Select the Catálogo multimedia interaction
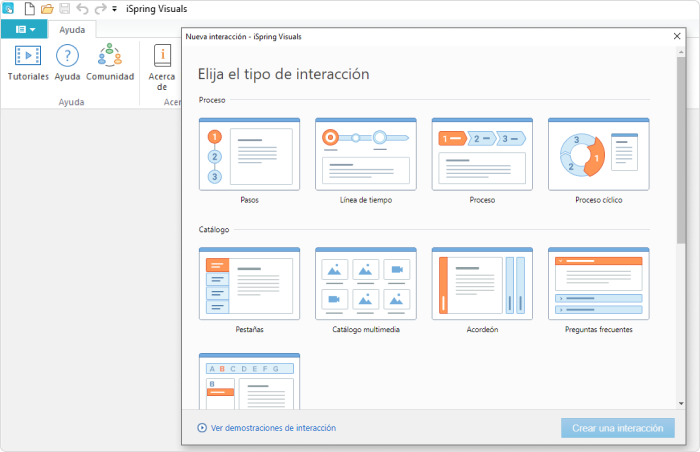The width and height of the screenshot is (700, 452). pyautogui.click(x=366, y=284)
